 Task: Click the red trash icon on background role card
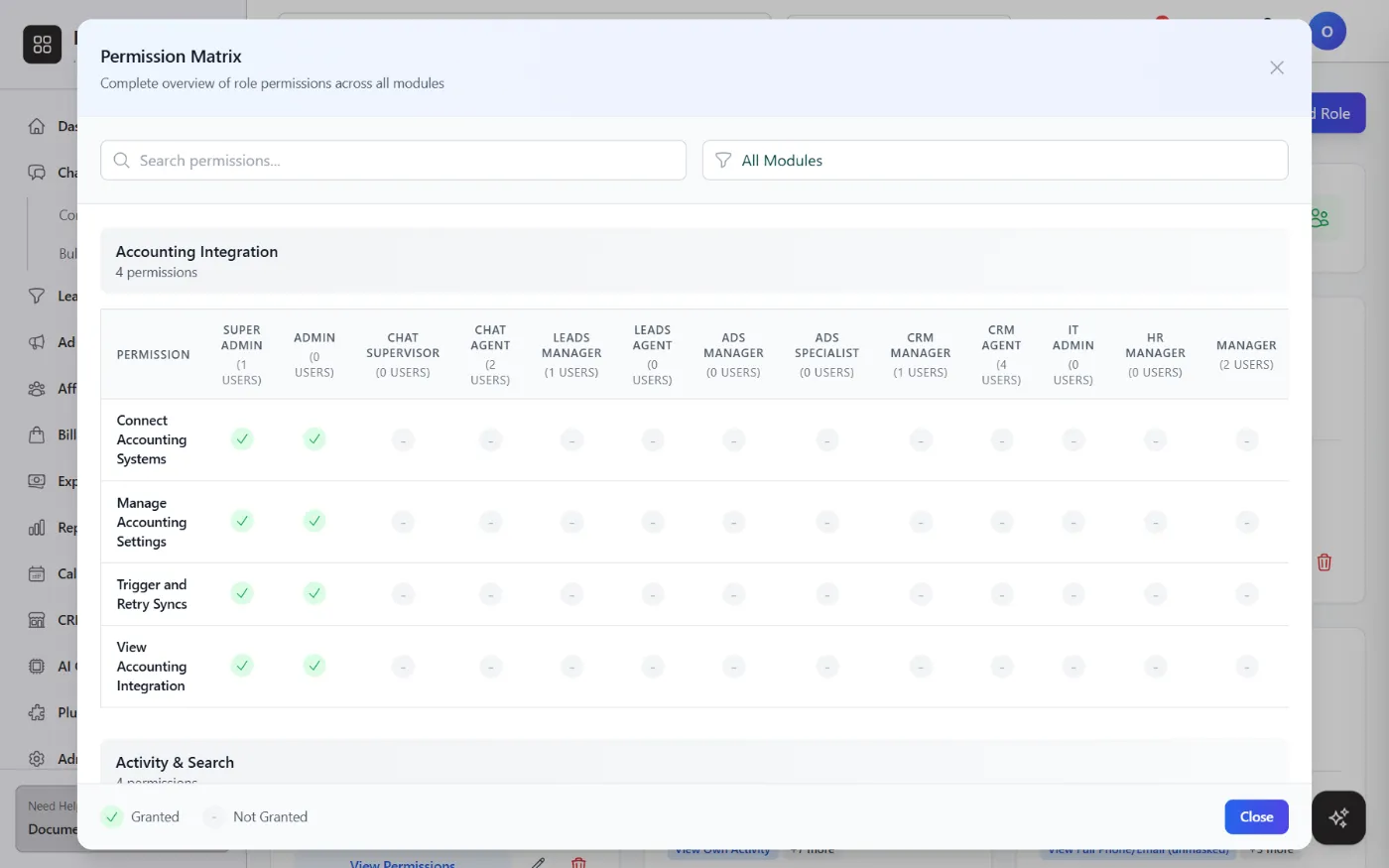(x=1324, y=562)
